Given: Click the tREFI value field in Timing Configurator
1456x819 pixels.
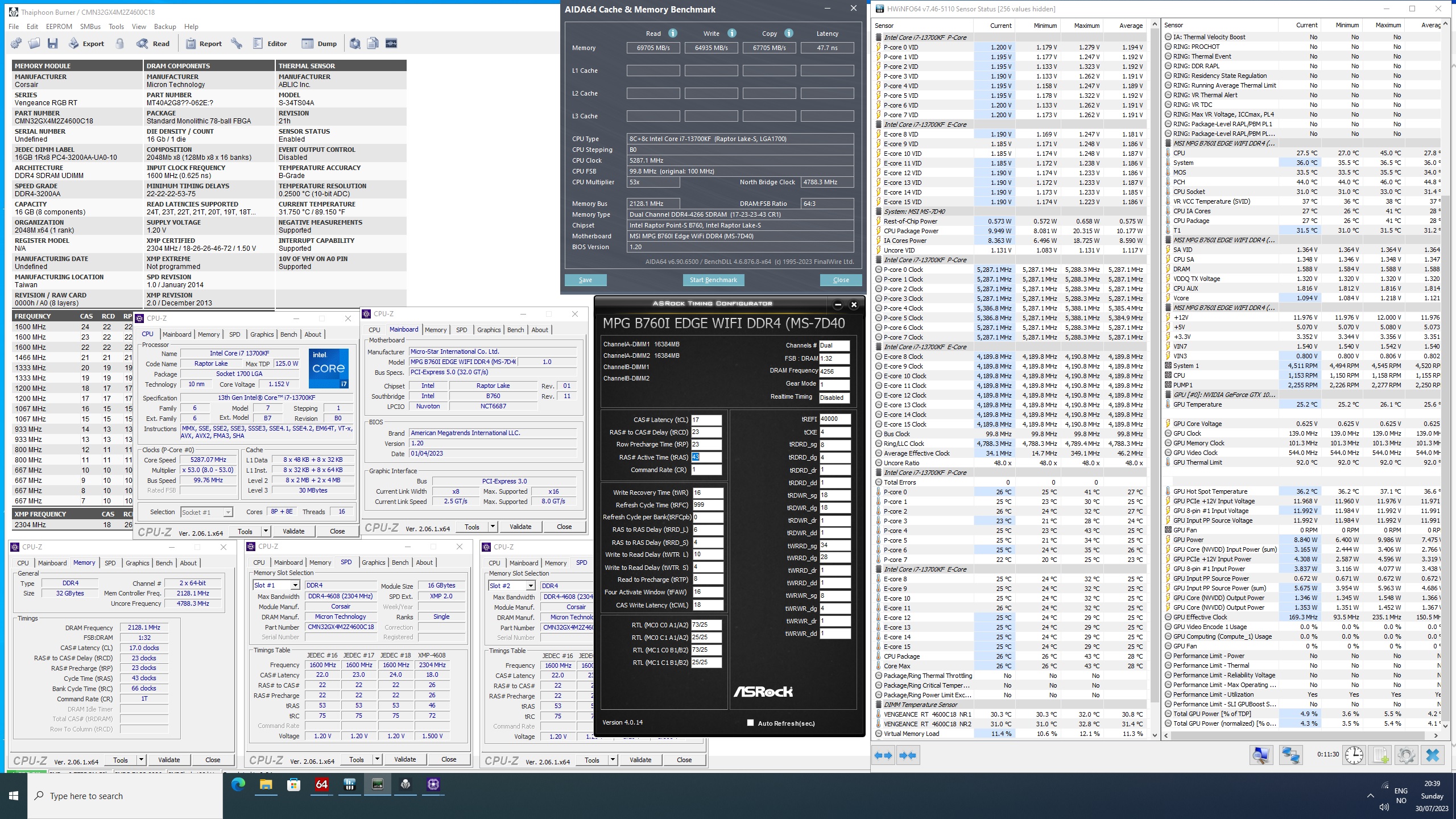Looking at the screenshot, I should [x=835, y=419].
